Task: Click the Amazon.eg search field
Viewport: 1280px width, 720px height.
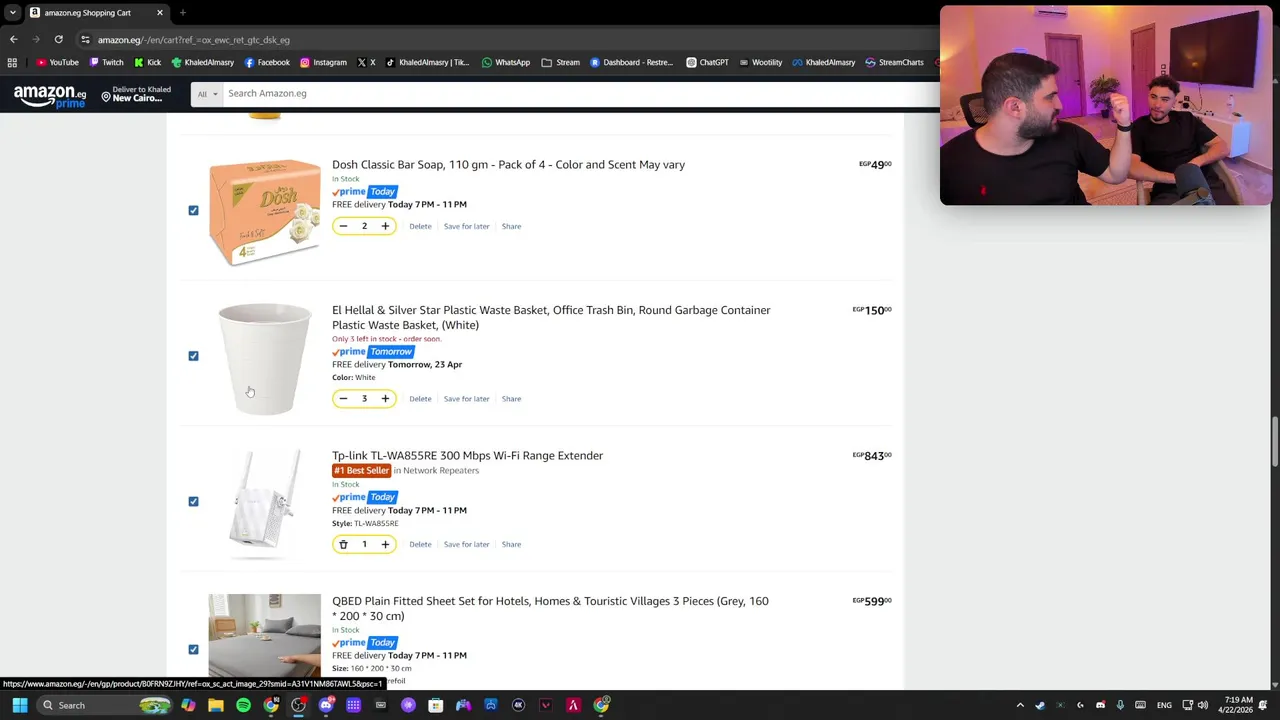Action: pyautogui.click(x=580, y=94)
